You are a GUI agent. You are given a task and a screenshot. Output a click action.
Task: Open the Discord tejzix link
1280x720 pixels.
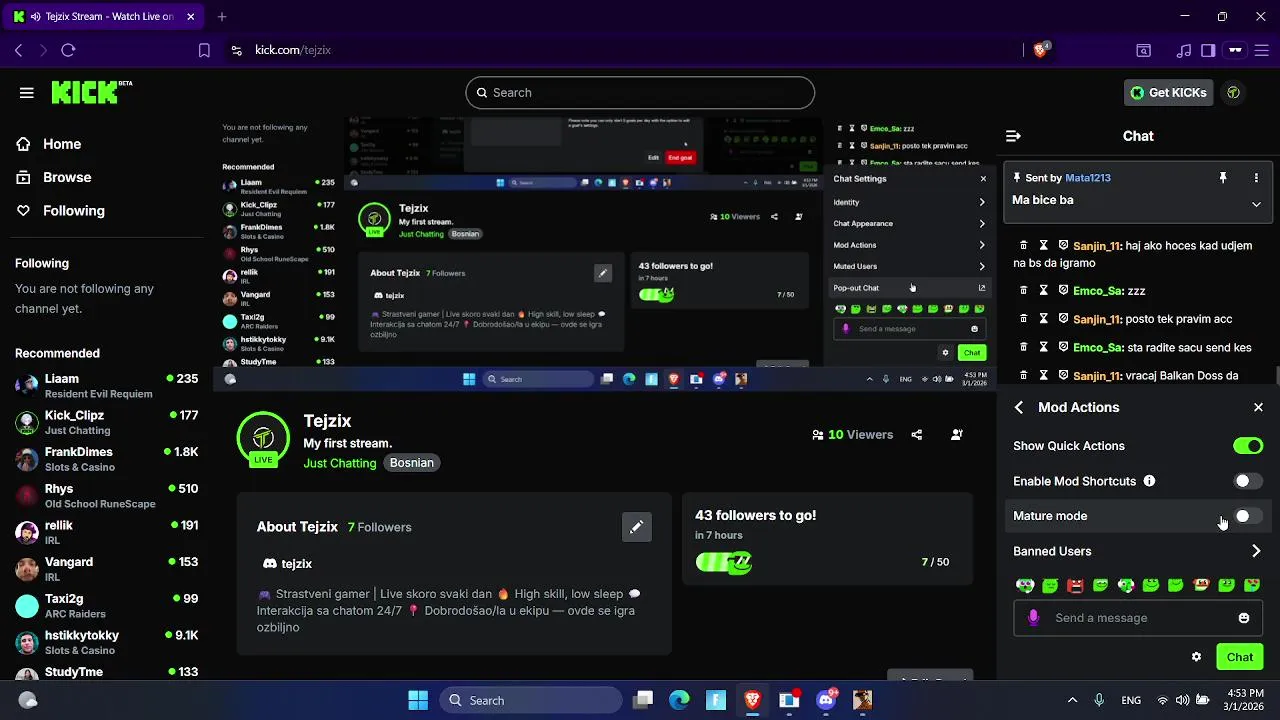287,564
